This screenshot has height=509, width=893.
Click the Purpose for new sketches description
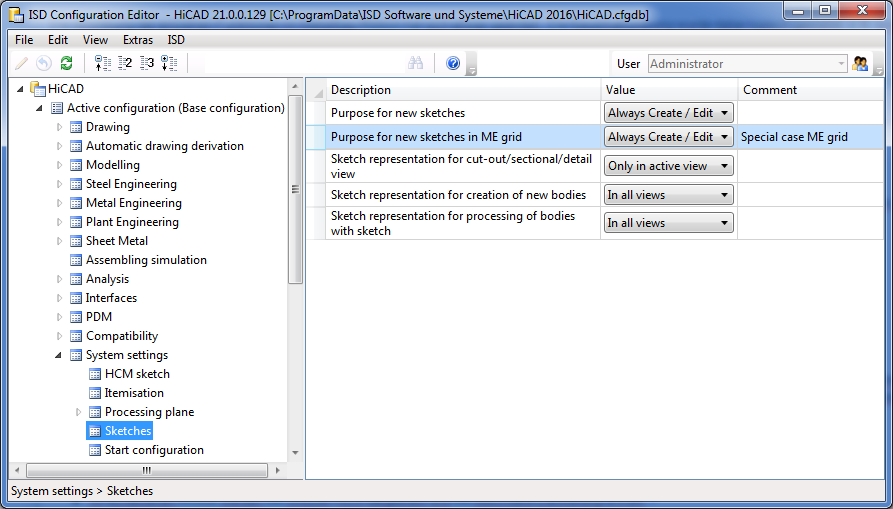point(398,113)
